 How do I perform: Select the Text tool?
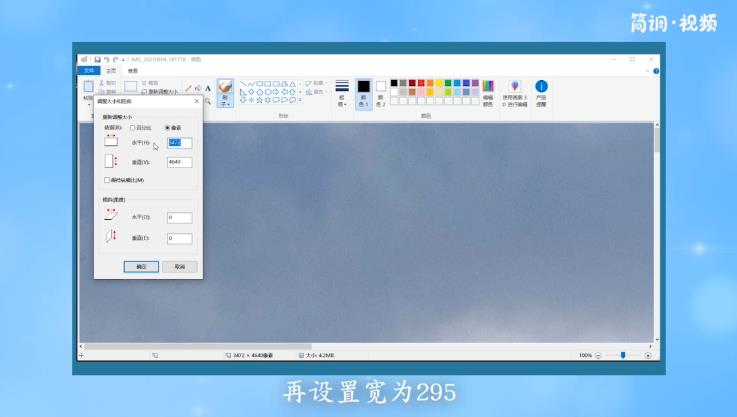point(208,88)
